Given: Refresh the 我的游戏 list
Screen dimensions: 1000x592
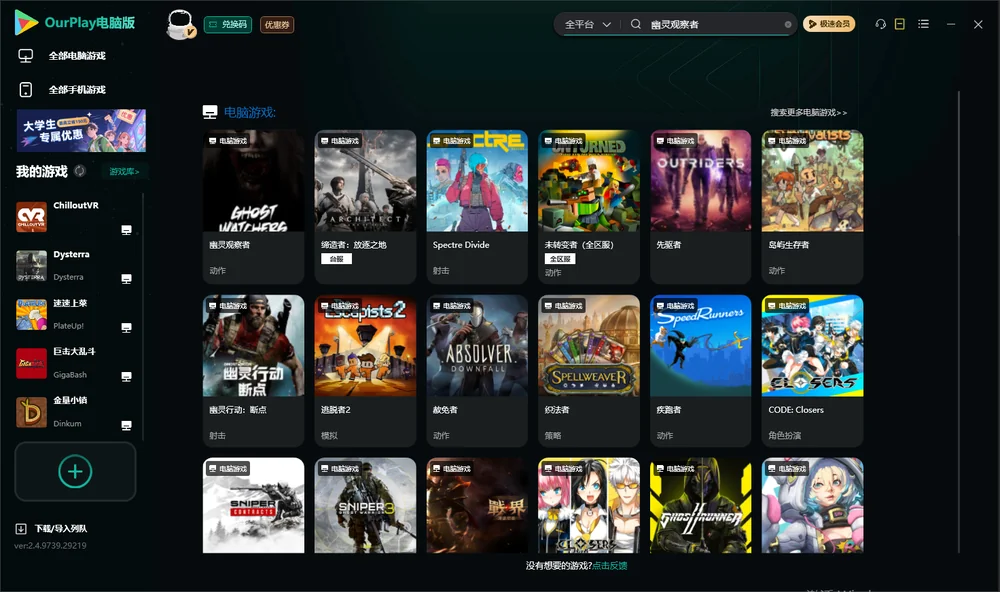Looking at the screenshot, I should point(80,171).
